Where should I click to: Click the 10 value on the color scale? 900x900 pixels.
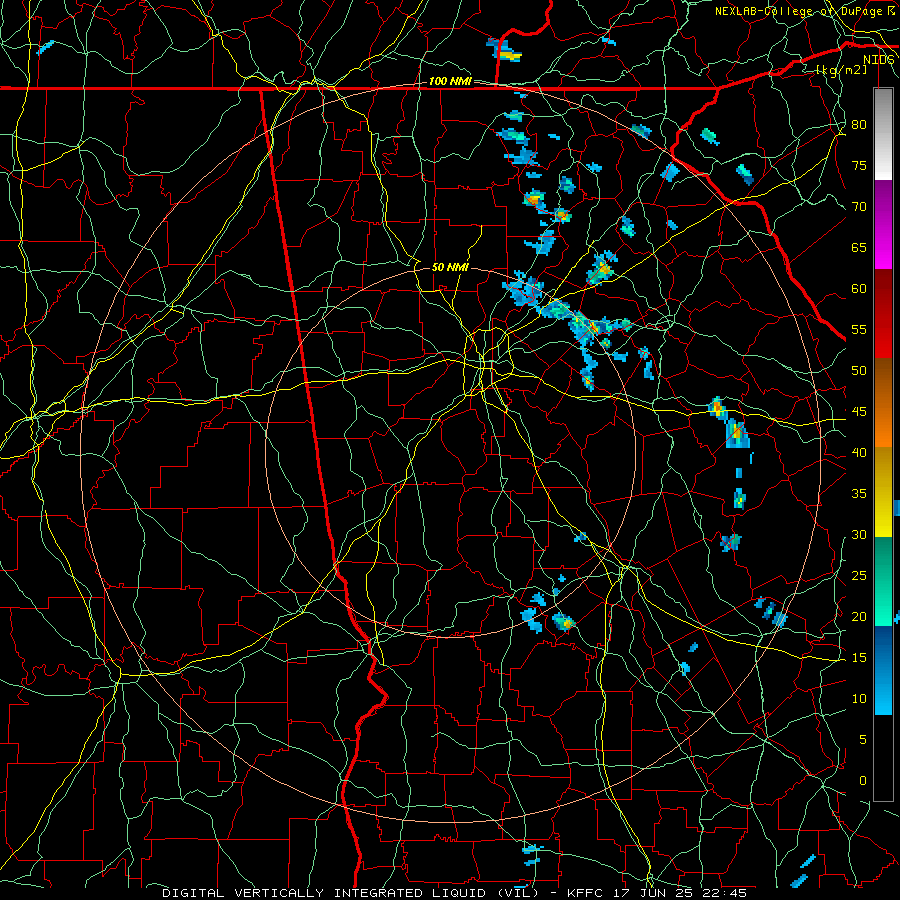859,699
